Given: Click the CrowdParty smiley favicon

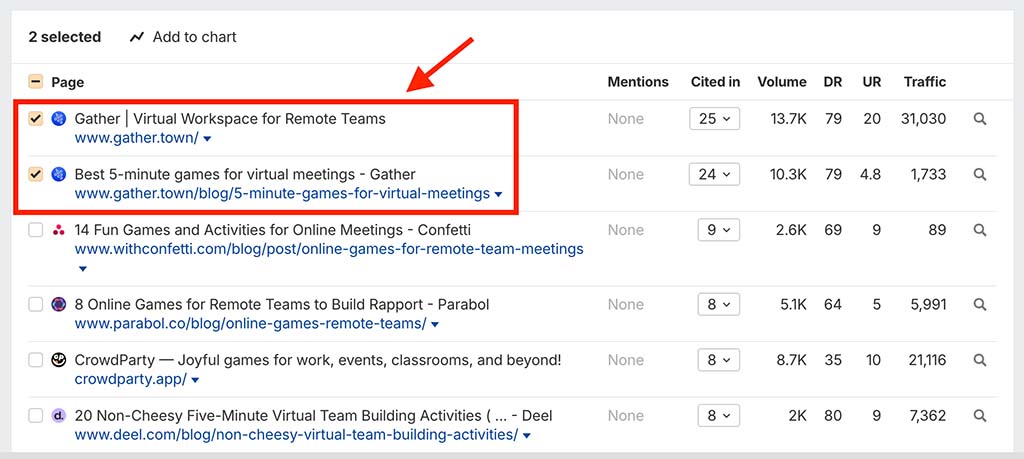Looking at the screenshot, I should pyautogui.click(x=59, y=360).
